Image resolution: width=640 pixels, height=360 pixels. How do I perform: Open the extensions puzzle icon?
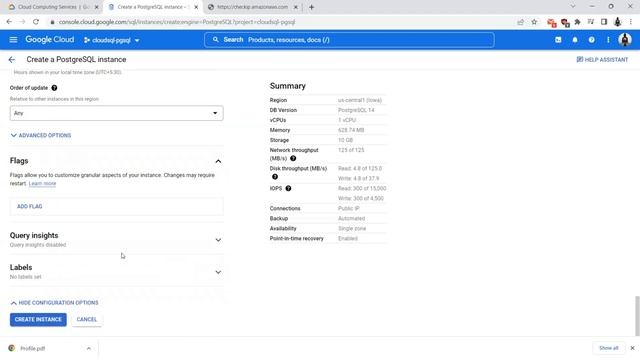pyautogui.click(x=578, y=22)
